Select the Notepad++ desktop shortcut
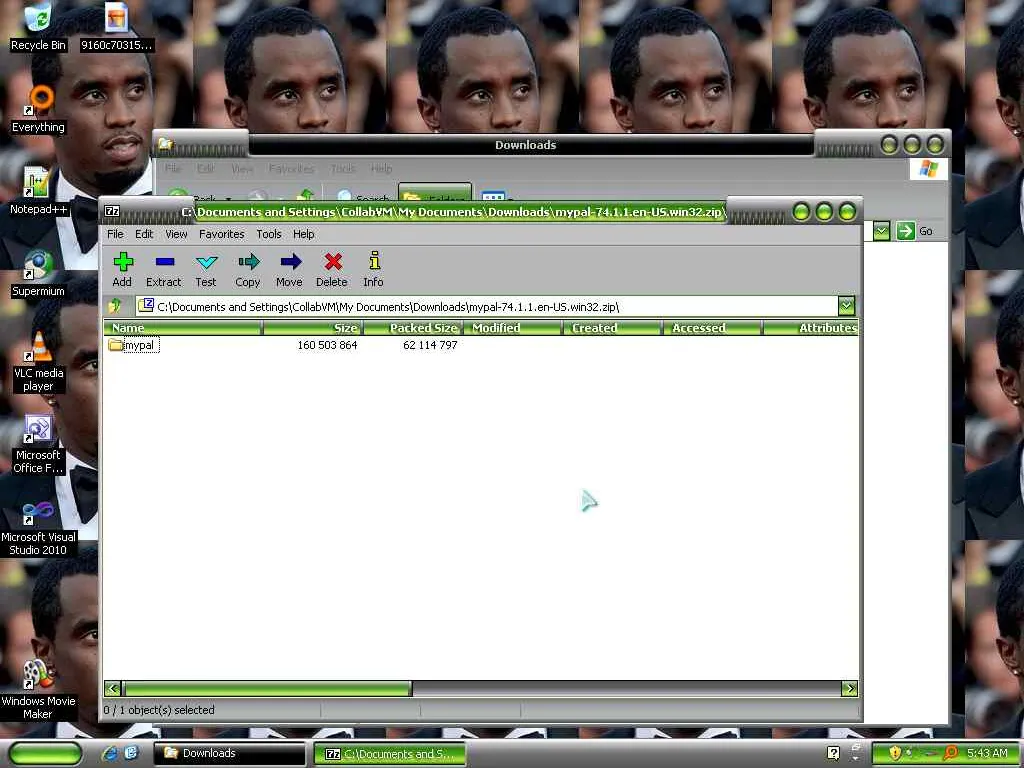 (38, 191)
